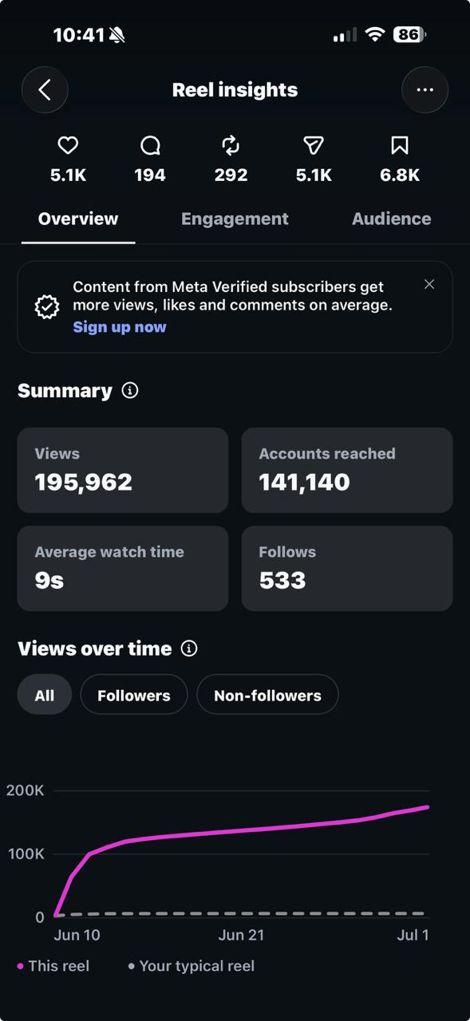Open the Views over time info icon

pyautogui.click(x=189, y=649)
